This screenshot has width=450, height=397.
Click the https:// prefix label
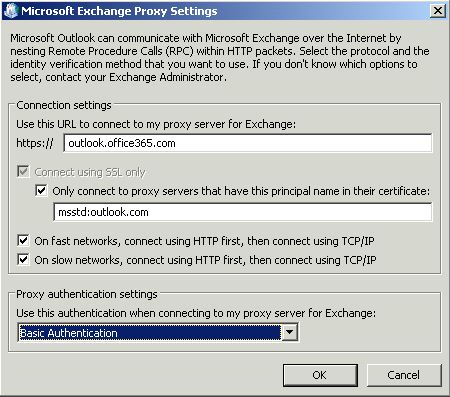click(35, 143)
